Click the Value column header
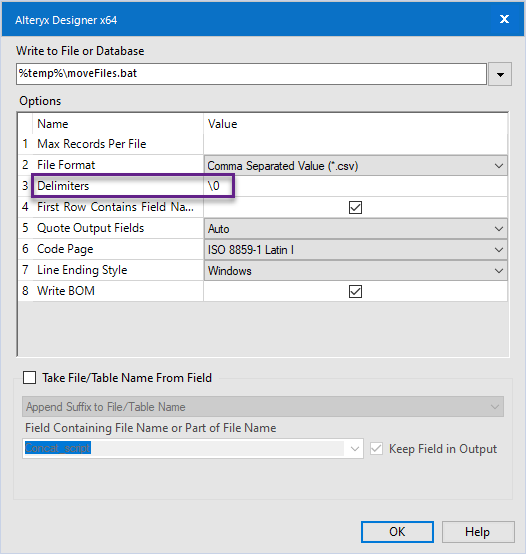The image size is (526, 554). [x=222, y=124]
